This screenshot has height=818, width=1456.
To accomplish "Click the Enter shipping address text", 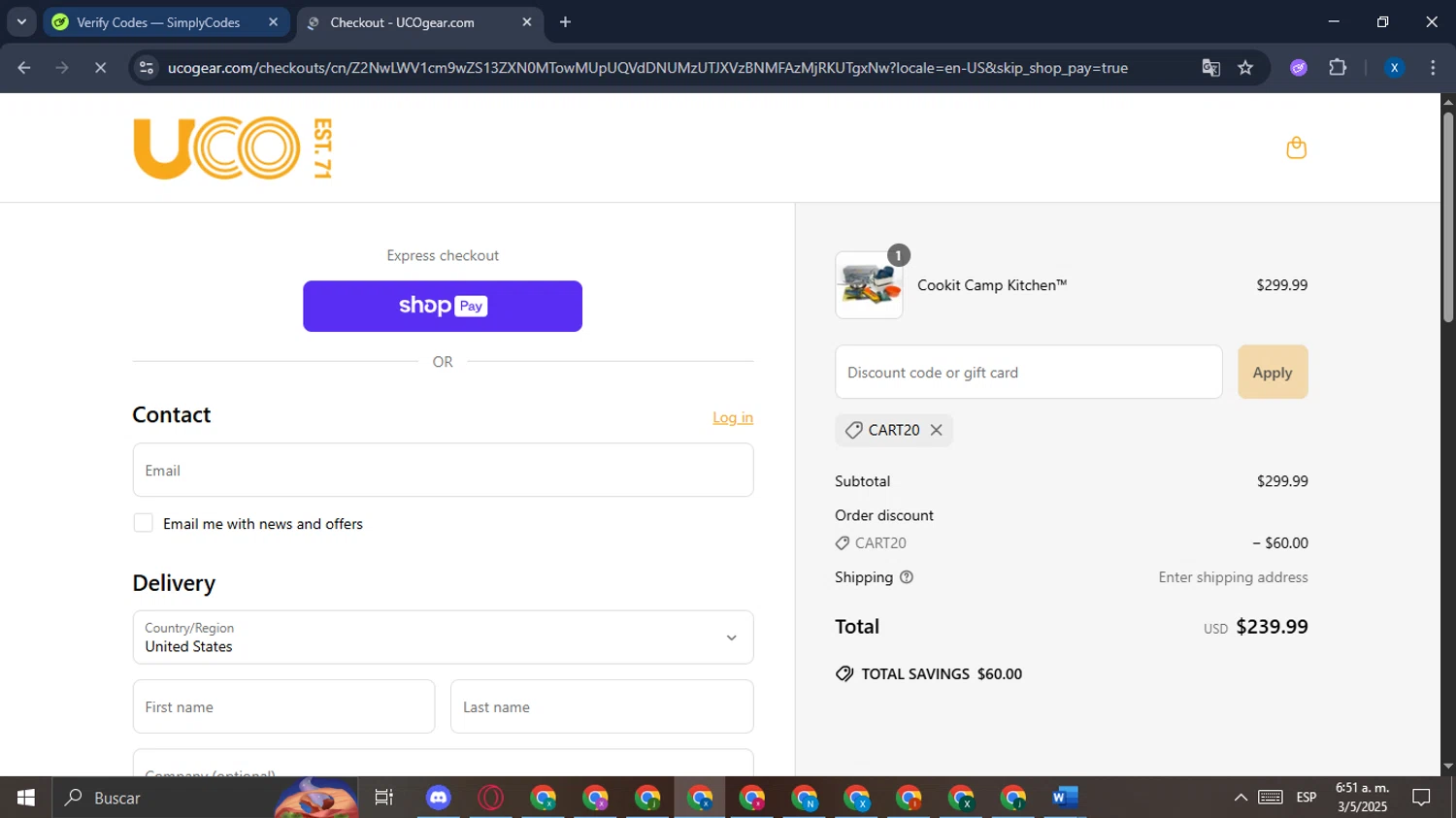I will (1233, 577).
